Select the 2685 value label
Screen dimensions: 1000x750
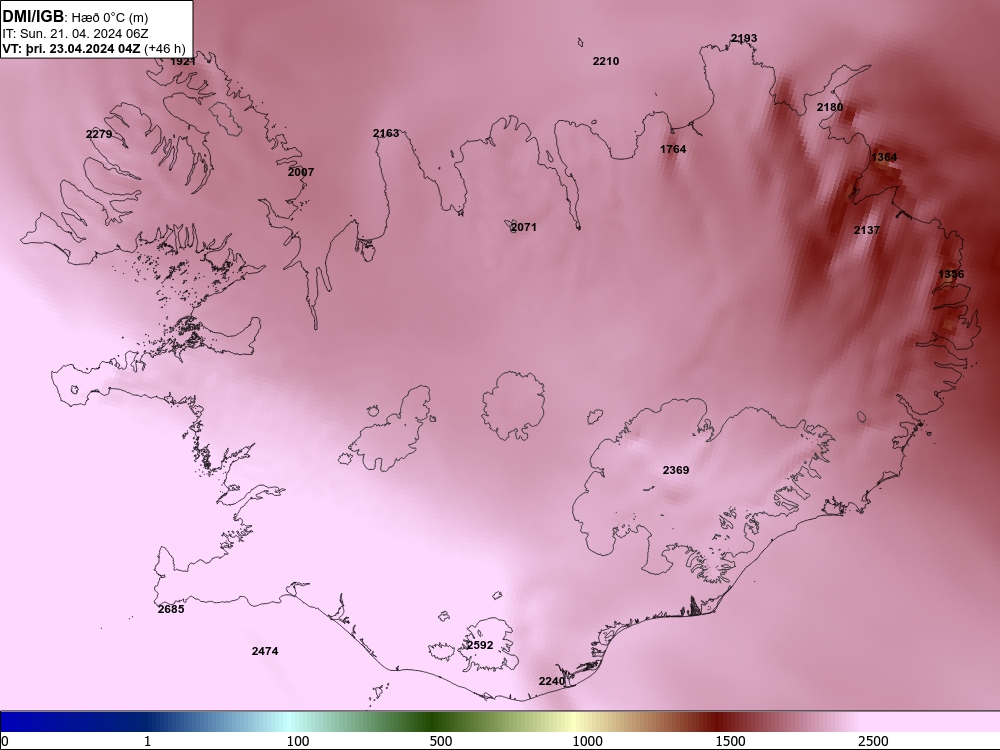(x=171, y=609)
